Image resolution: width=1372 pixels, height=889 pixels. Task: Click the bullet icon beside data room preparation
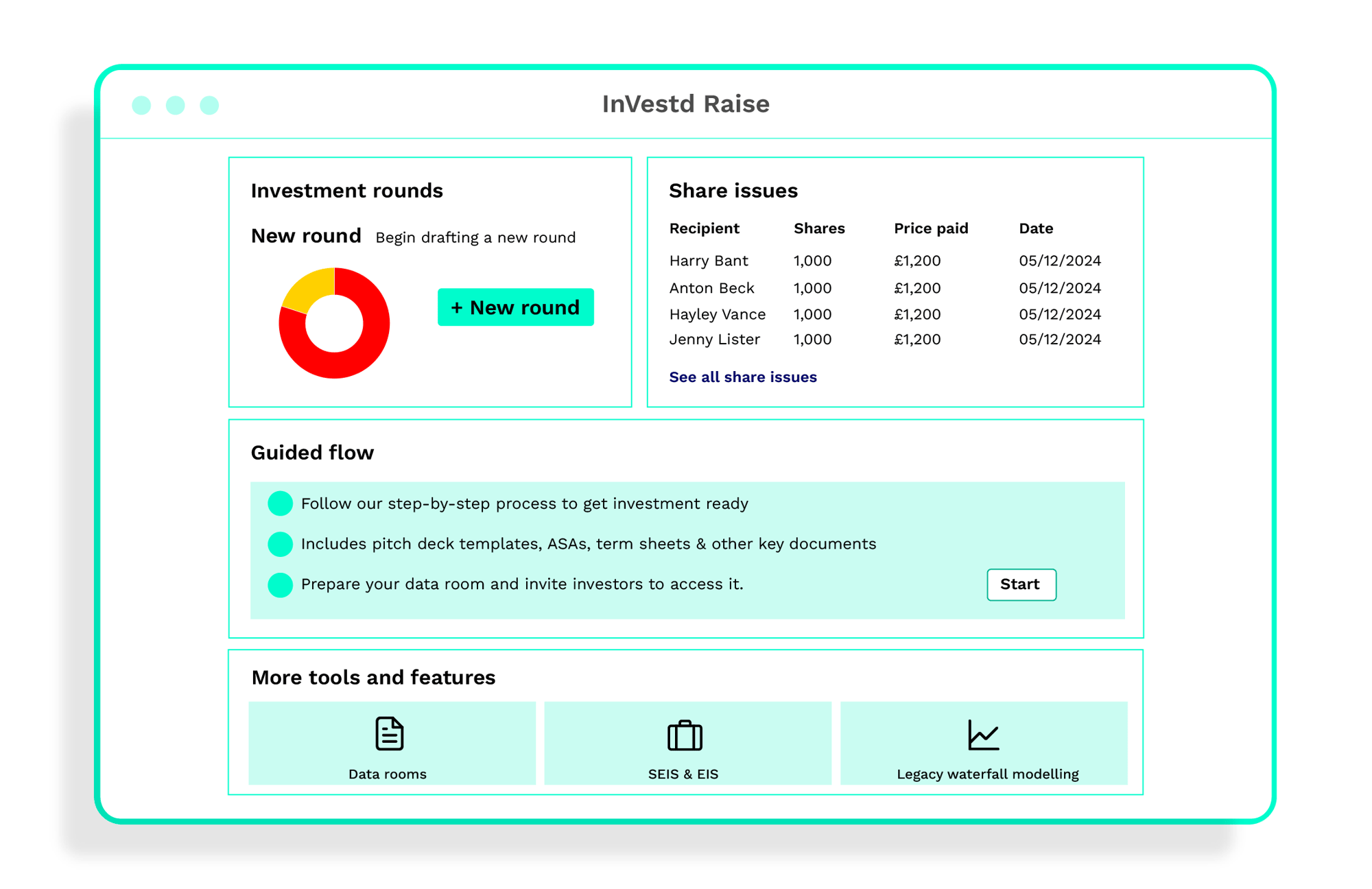pyautogui.click(x=280, y=584)
